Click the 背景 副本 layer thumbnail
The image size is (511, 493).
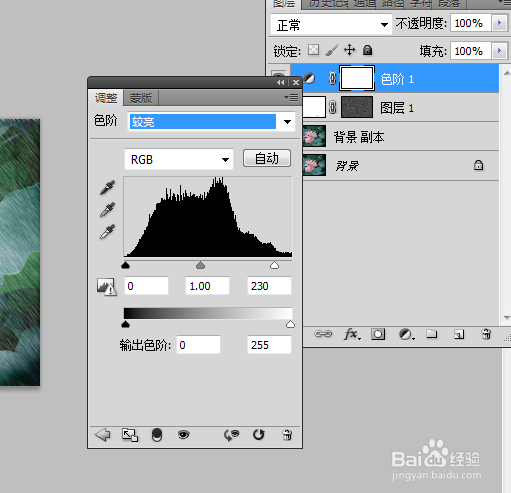pos(314,136)
